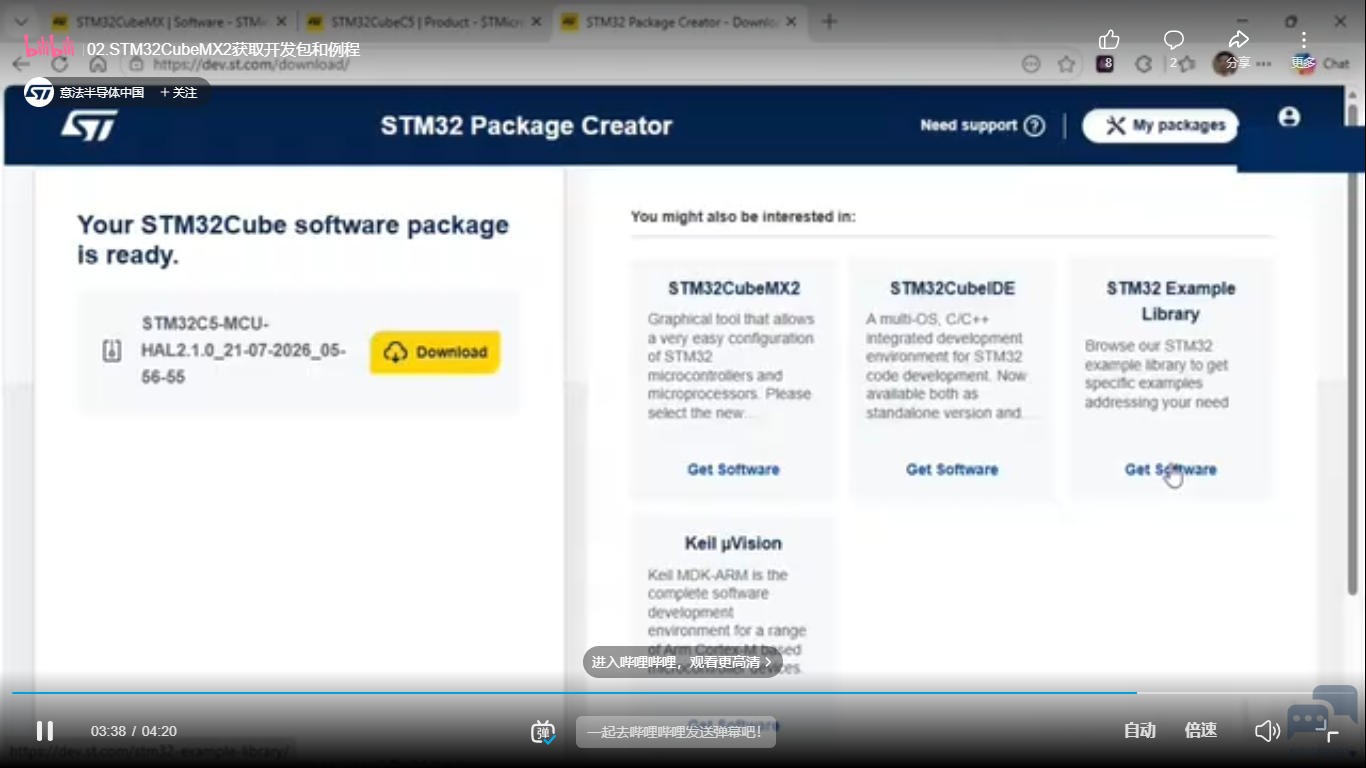Go to the browser home page

(98, 64)
